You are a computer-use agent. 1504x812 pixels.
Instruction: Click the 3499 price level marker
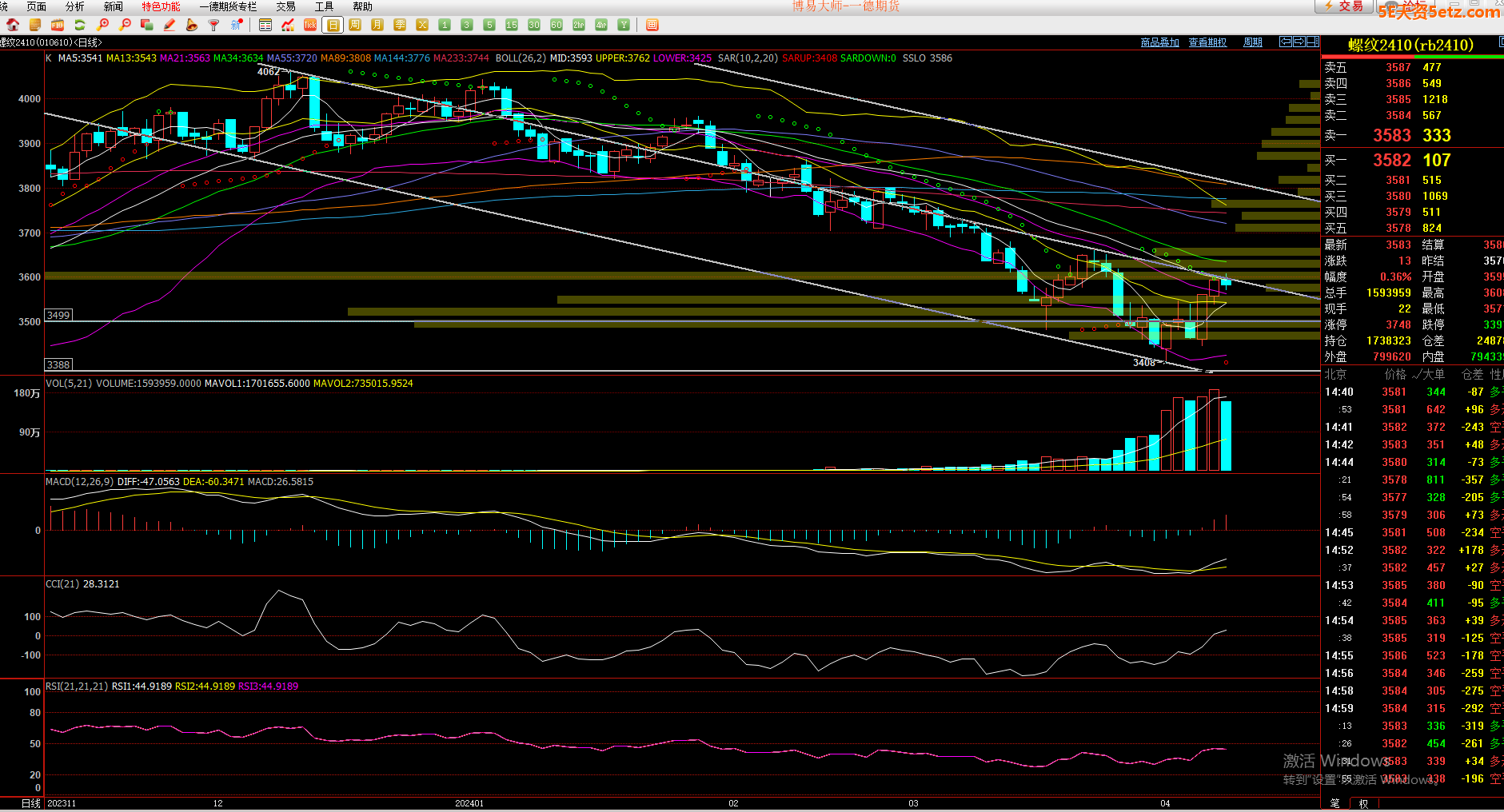point(58,315)
